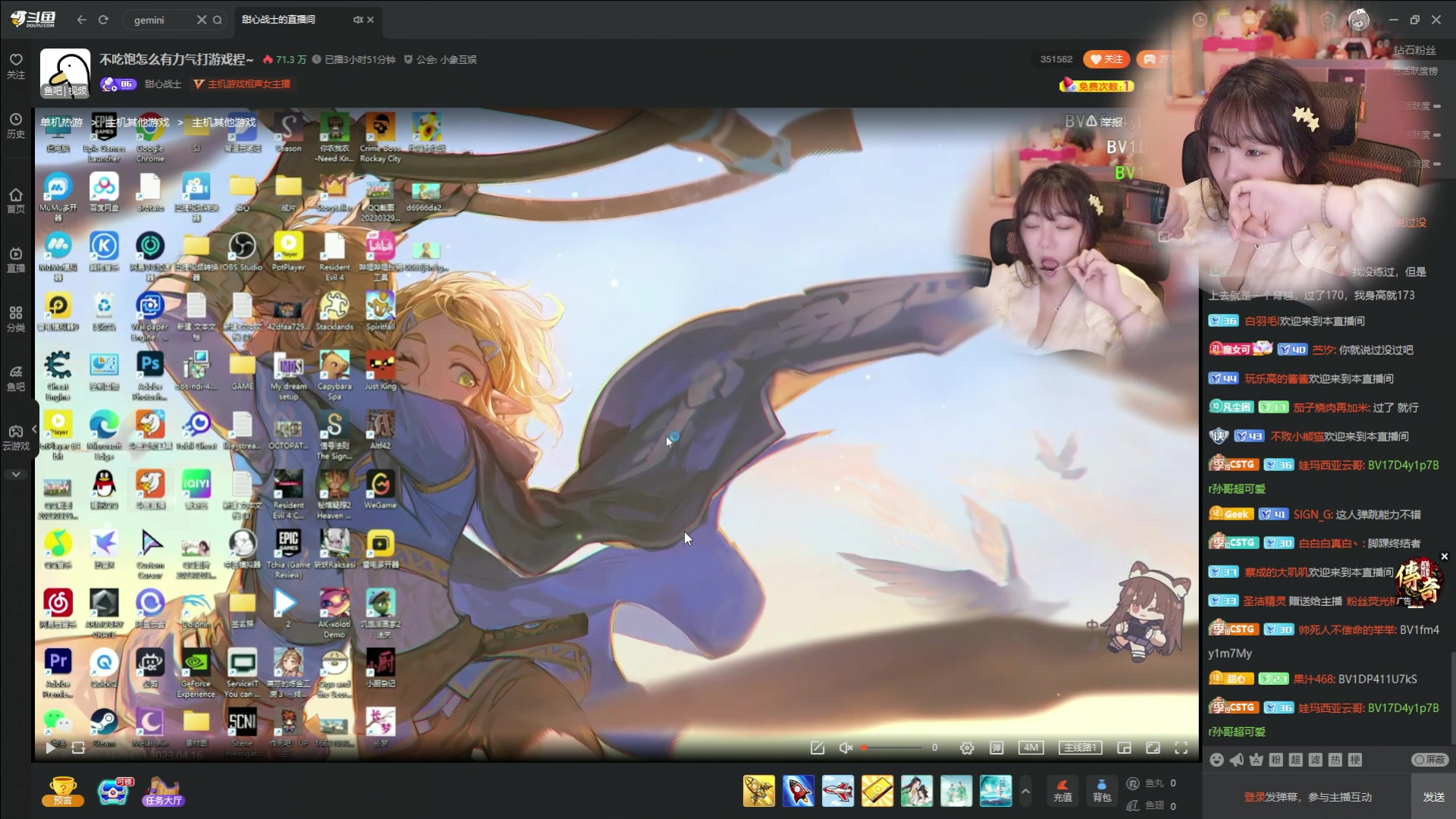Viewport: 1456px width, 819px height.
Task: Mute the 甜心战士的直播间 tab audio
Action: coord(357,20)
